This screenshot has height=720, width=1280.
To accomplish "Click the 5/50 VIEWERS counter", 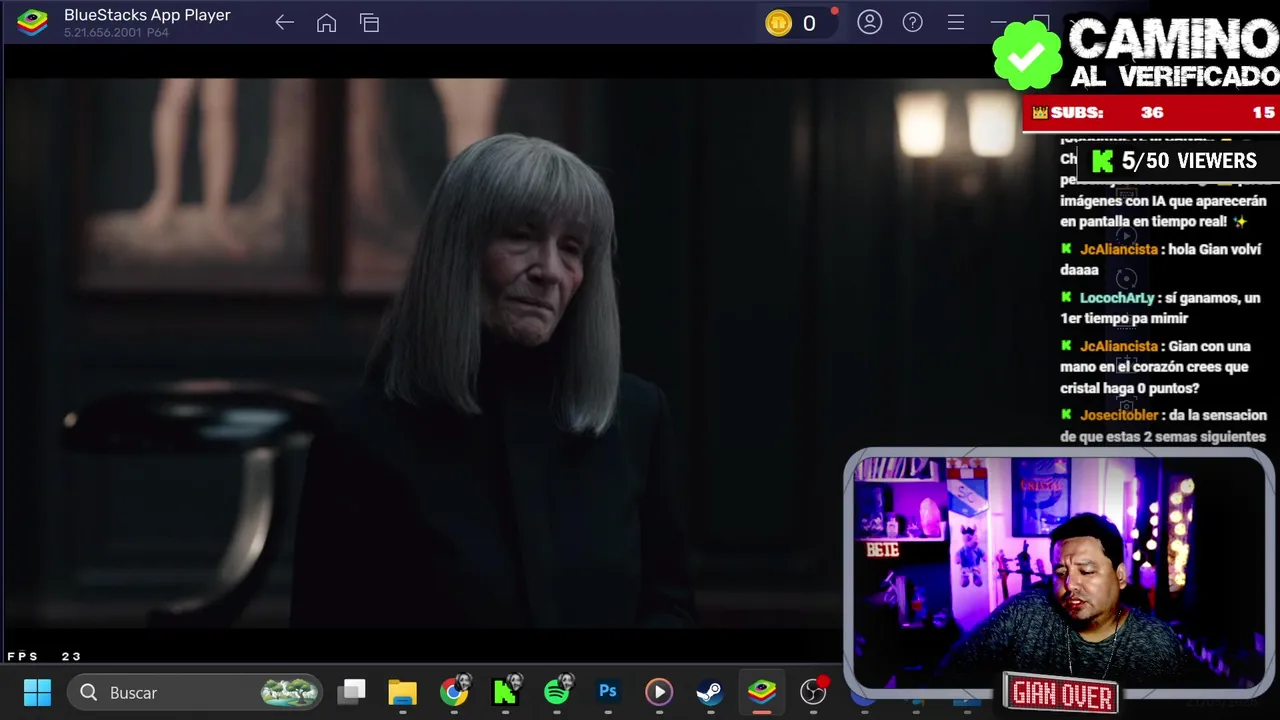I will (x=1177, y=161).
